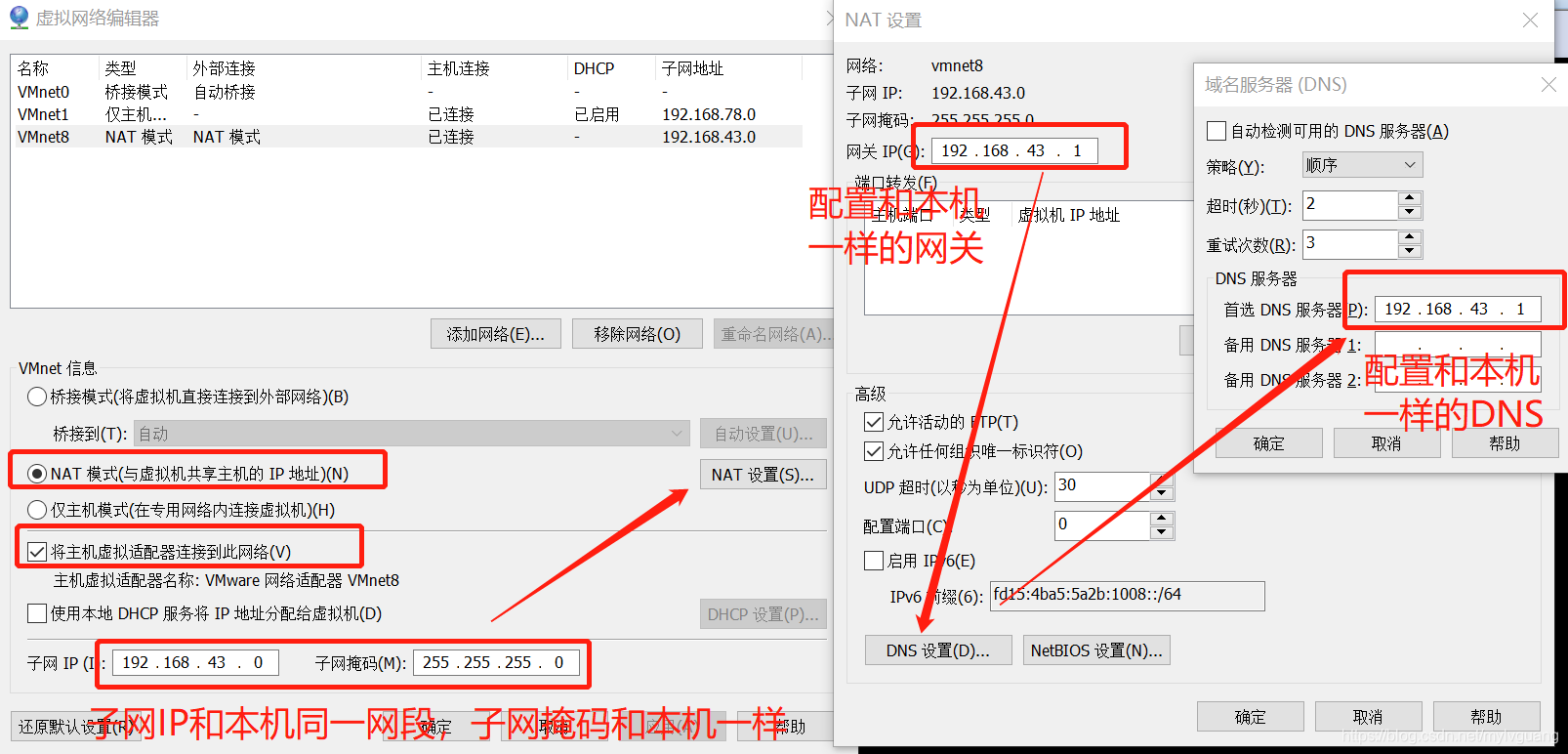Increase 重试次数 with up arrow

[x=1409, y=237]
